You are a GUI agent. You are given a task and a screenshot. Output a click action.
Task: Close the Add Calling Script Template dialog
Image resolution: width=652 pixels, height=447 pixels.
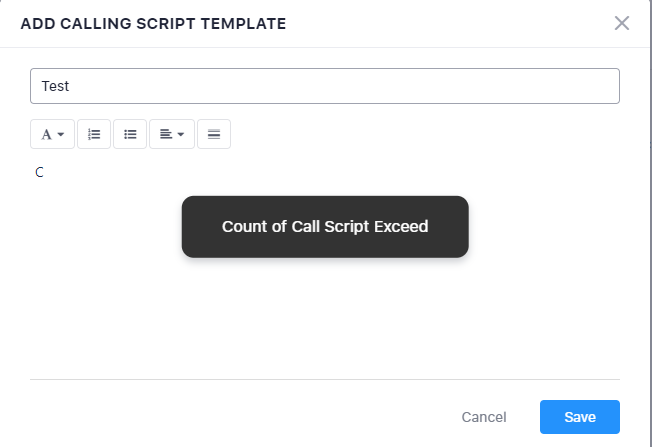pos(622,23)
